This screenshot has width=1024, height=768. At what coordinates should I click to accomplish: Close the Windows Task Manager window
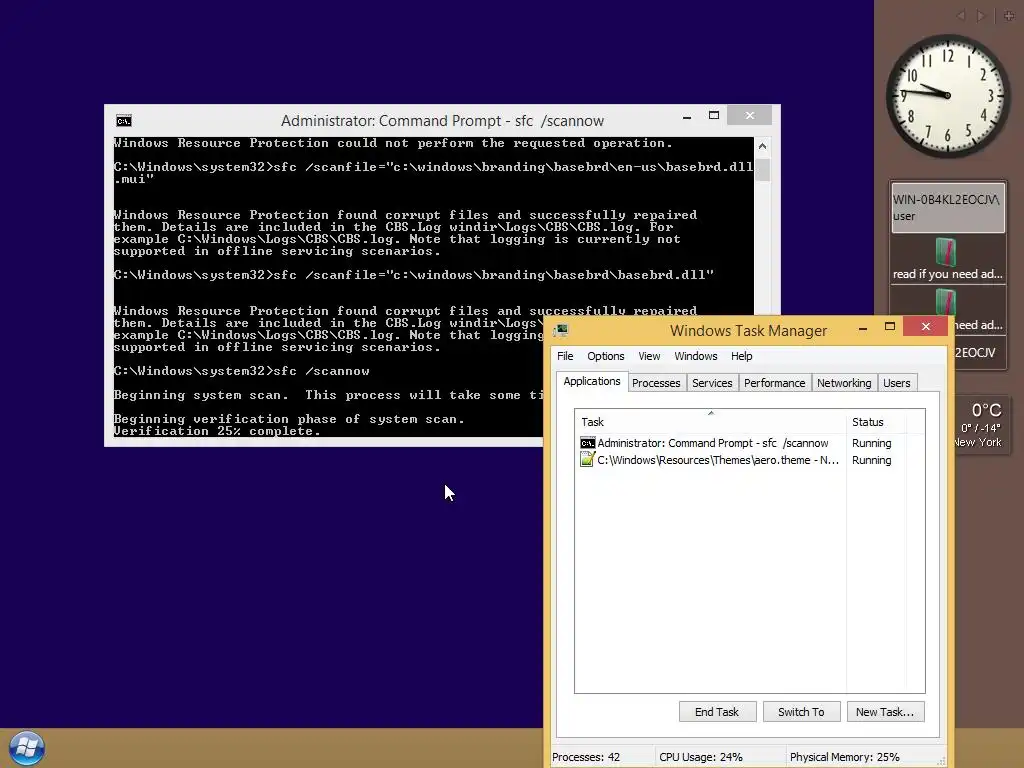click(x=925, y=327)
